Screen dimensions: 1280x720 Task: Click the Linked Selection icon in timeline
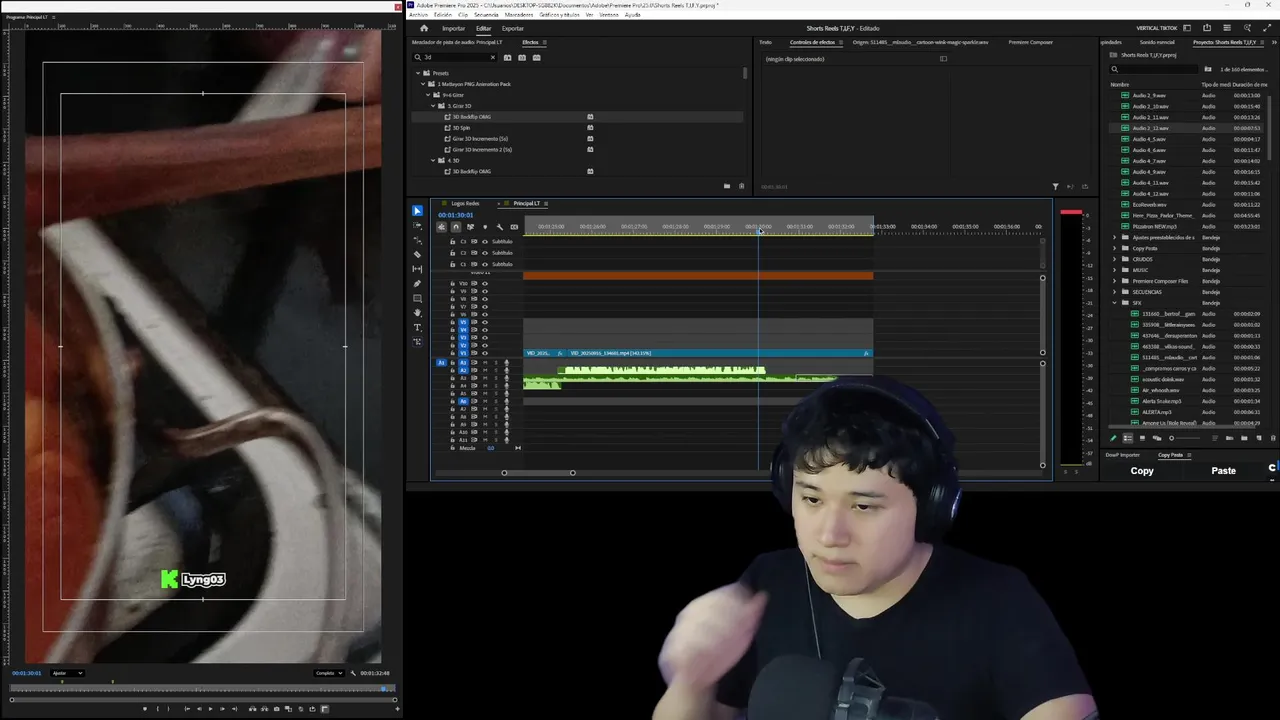click(x=470, y=227)
